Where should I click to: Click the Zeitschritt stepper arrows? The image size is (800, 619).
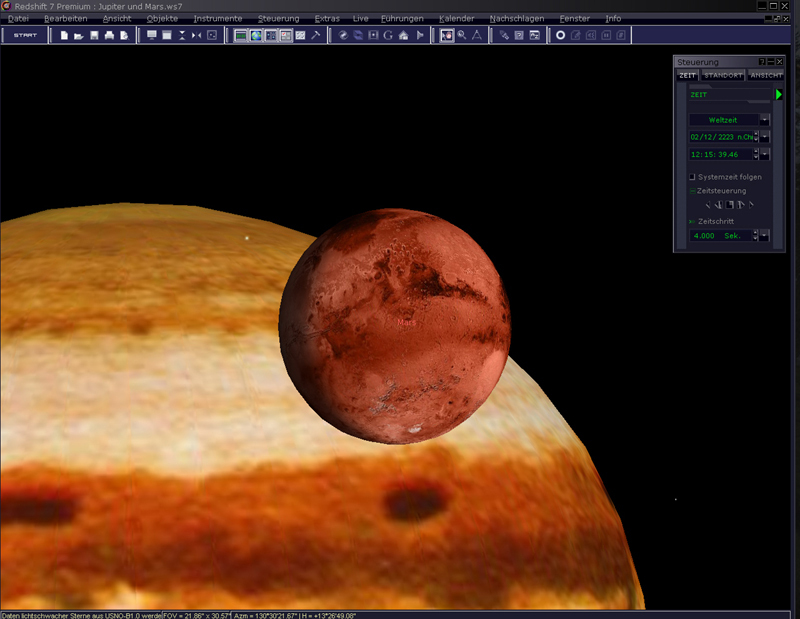coord(756,235)
